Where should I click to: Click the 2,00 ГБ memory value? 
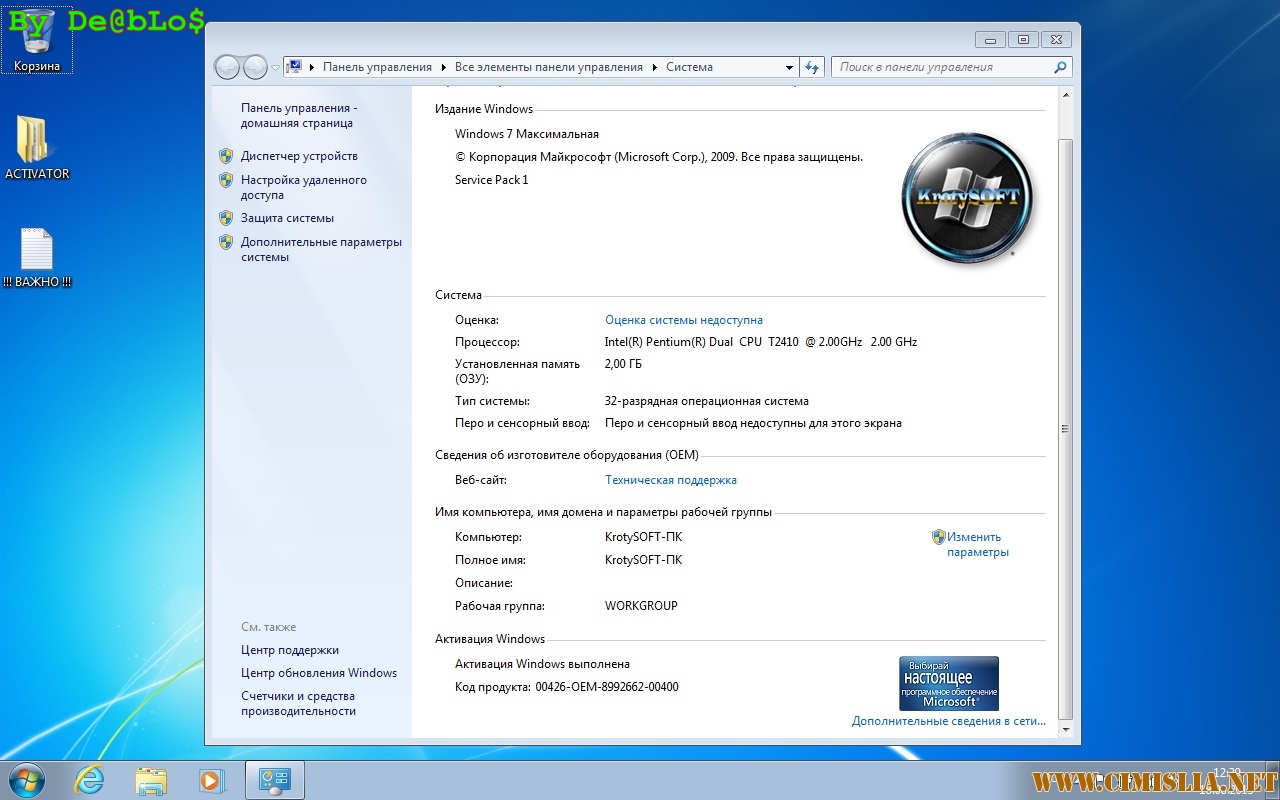(623, 364)
